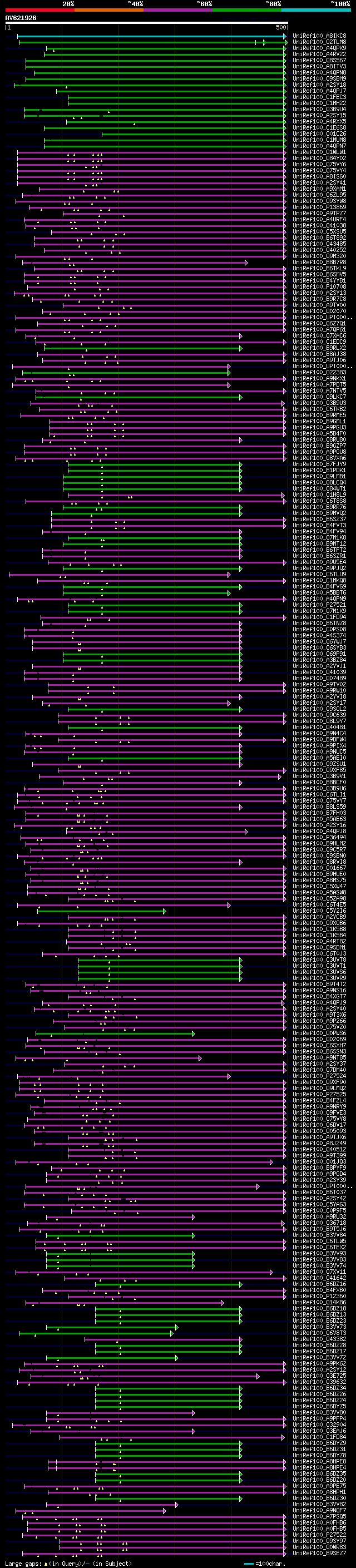This screenshot has height=1568, width=356.
Task: Open hit UniRef100_A8IKC8
Action: pyautogui.click(x=319, y=36)
